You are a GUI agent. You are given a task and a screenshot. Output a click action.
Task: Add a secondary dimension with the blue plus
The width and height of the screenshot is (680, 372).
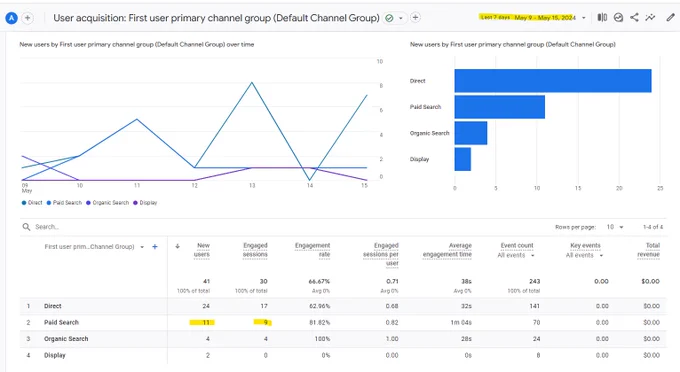(x=155, y=247)
